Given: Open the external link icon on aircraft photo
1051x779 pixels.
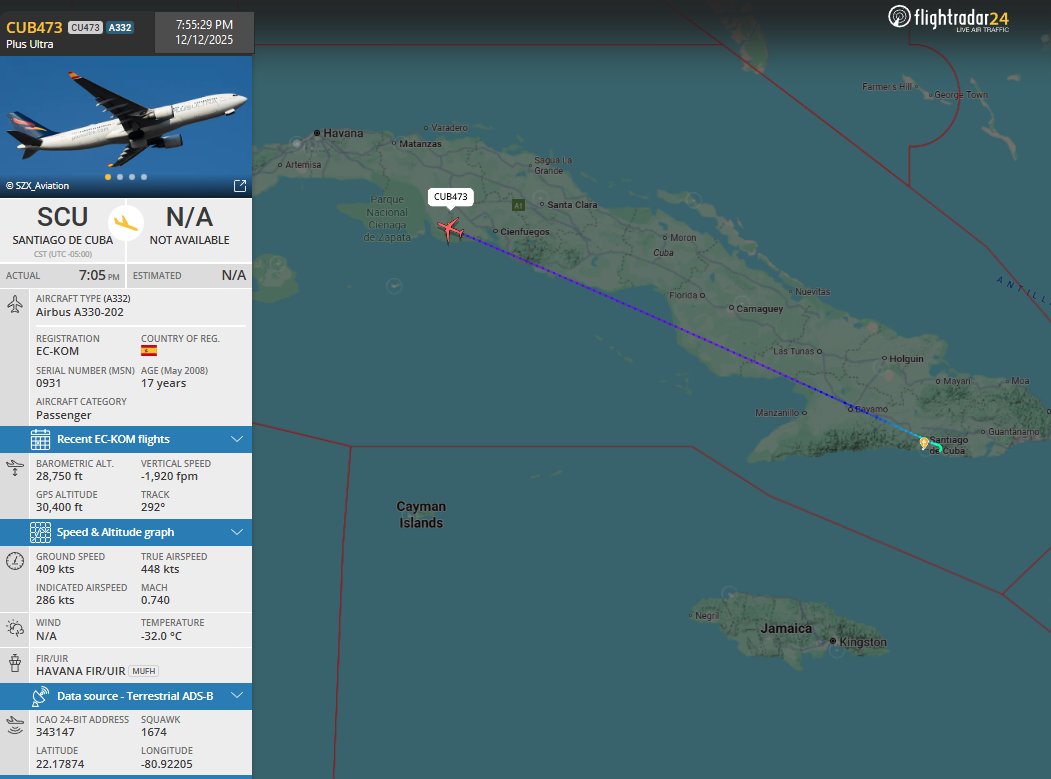Looking at the screenshot, I should click(x=240, y=186).
